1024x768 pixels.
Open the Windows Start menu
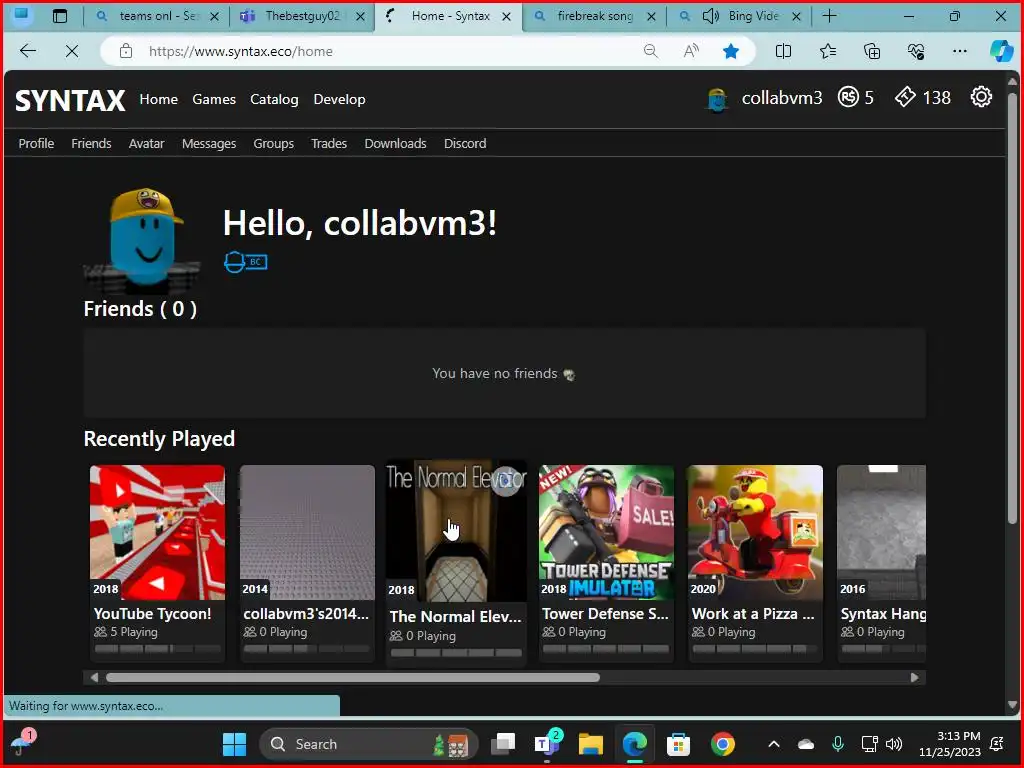(234, 744)
